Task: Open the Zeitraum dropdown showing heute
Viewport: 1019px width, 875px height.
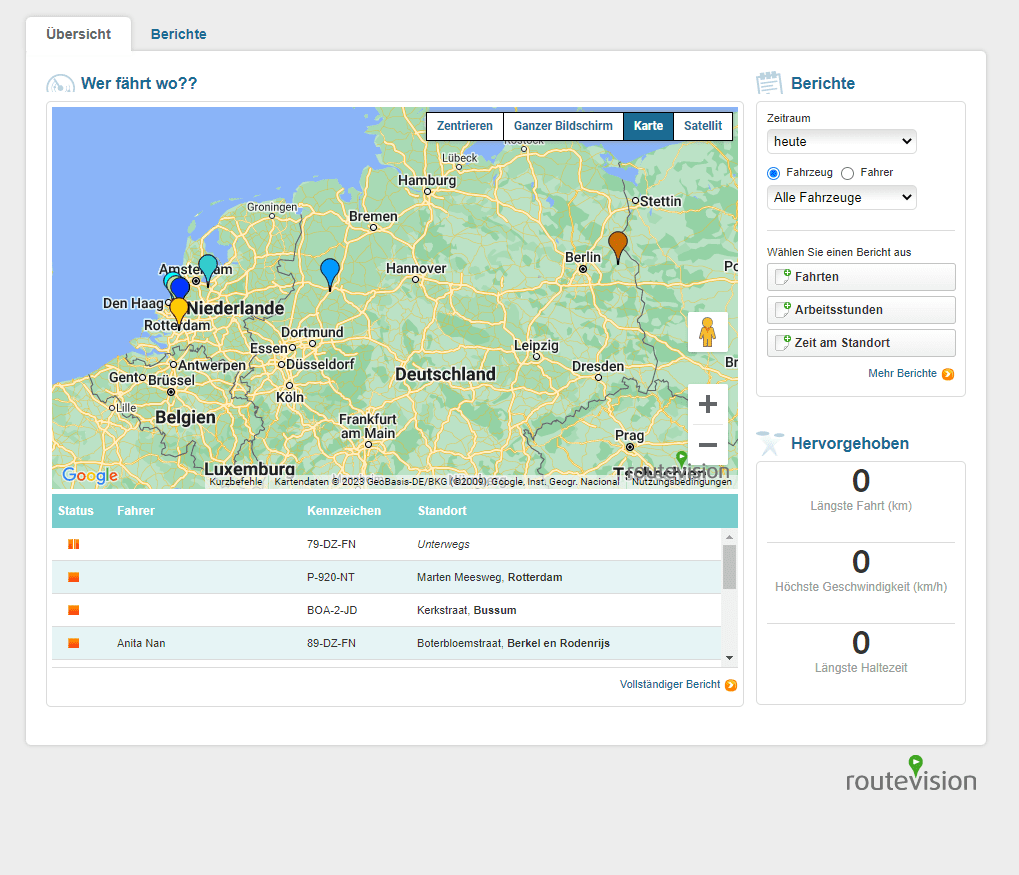Action: [842, 141]
